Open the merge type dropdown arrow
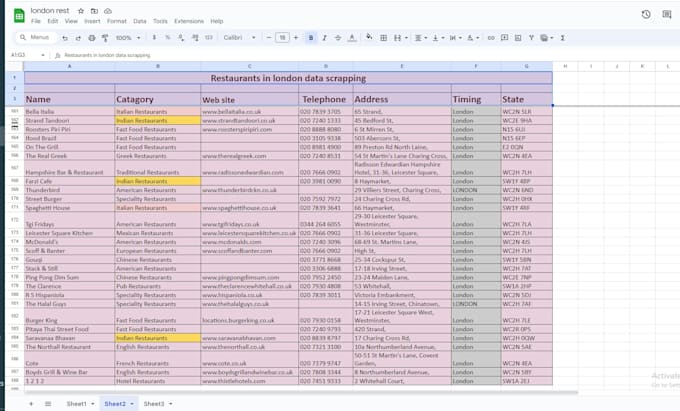680x411 pixels. pos(406,38)
